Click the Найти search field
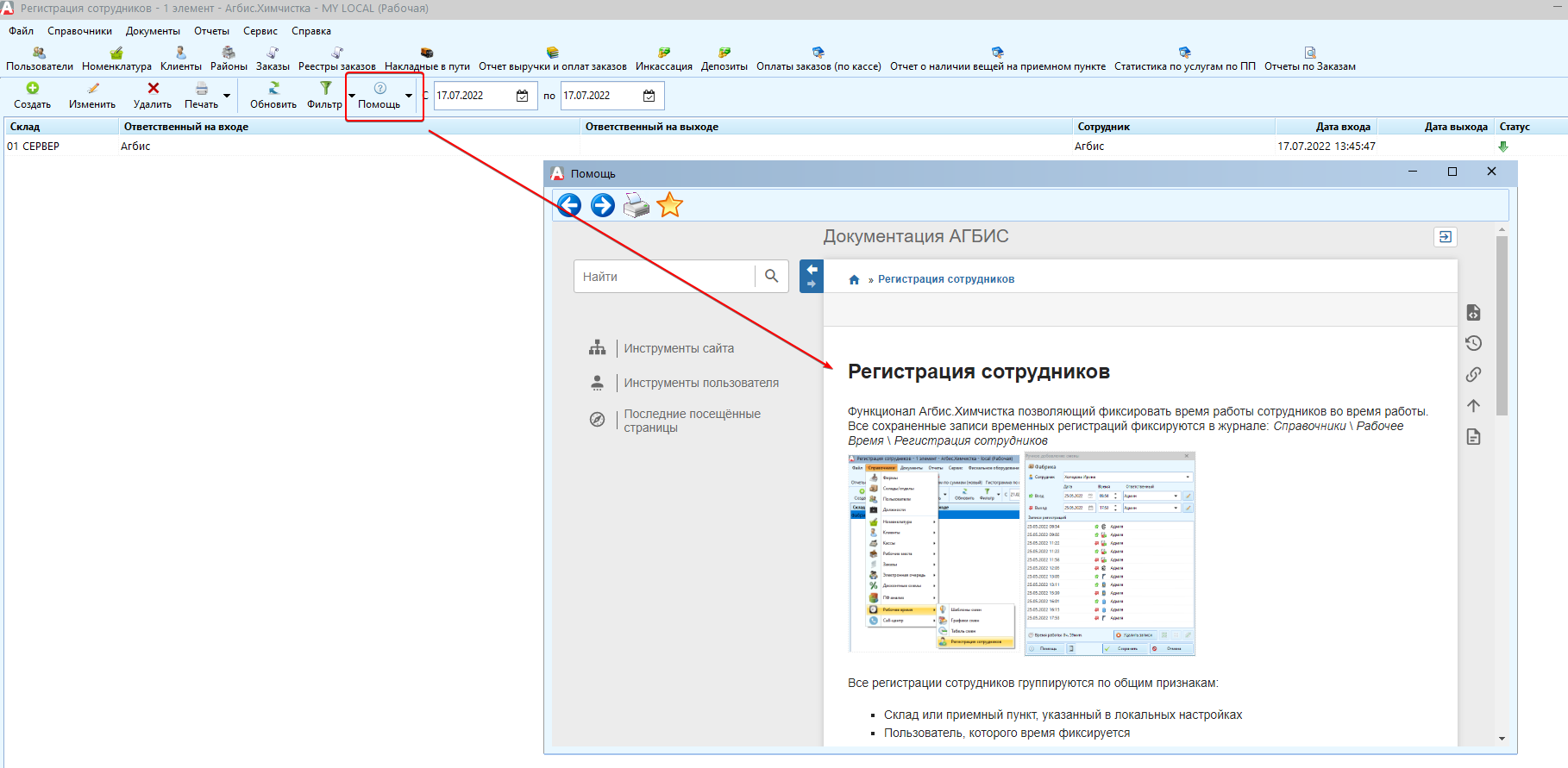The image size is (1568, 768). (x=665, y=277)
